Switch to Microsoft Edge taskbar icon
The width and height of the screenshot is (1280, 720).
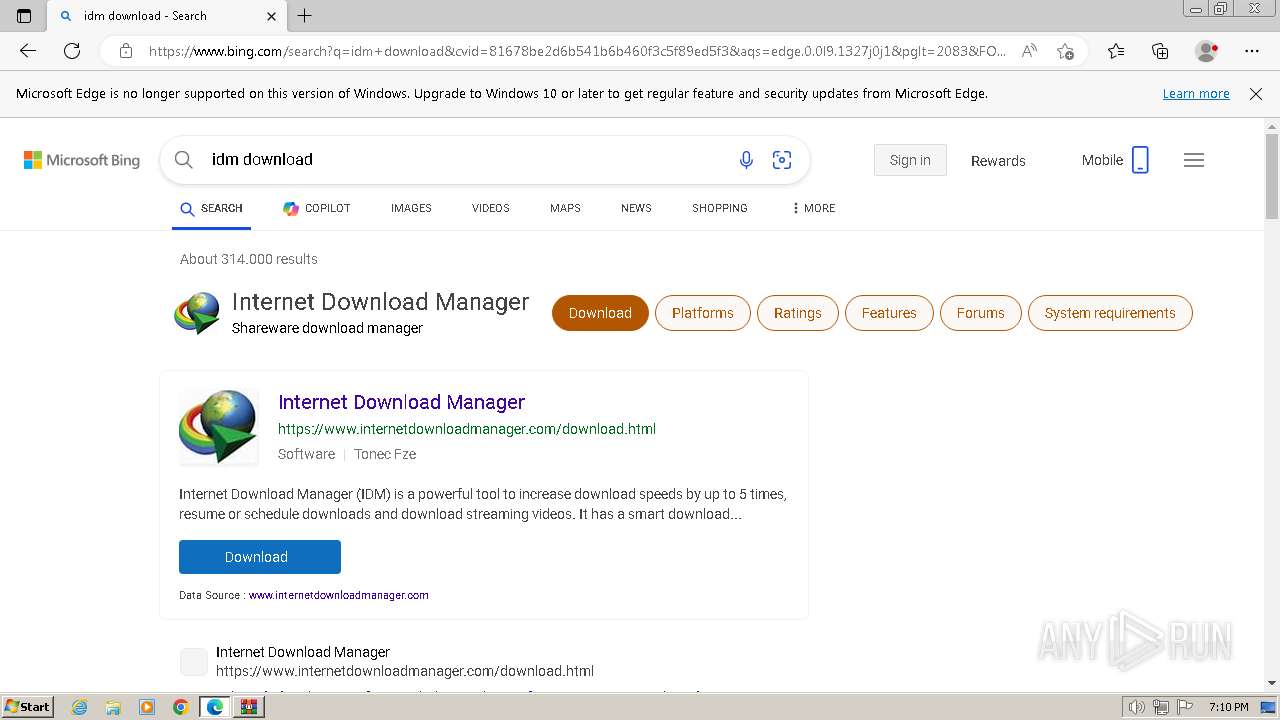click(x=215, y=707)
